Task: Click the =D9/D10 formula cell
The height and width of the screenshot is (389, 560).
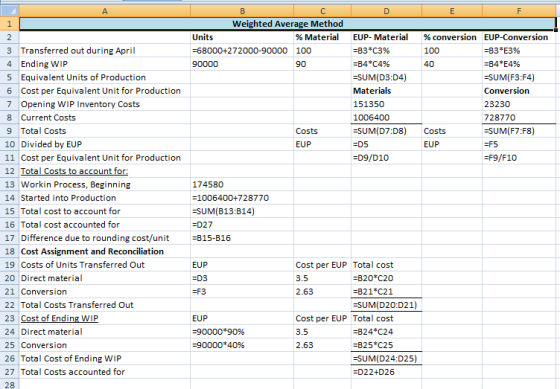Action: (386, 158)
